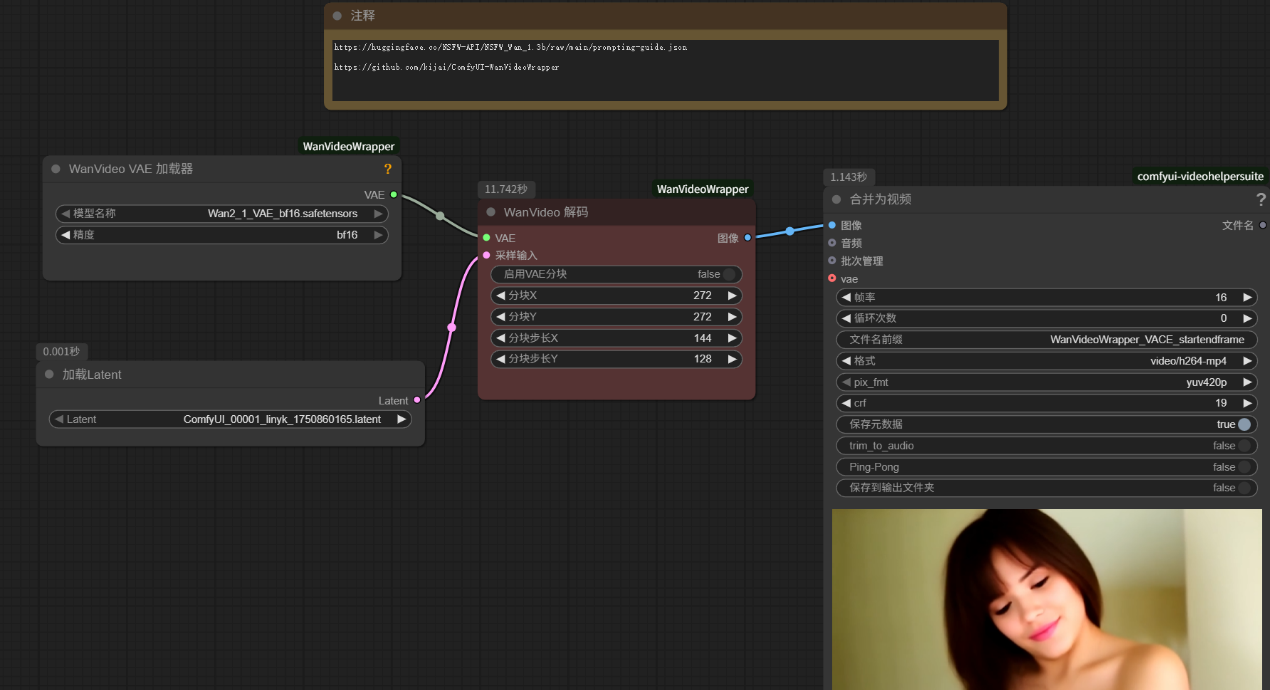Disable the 保存元数据 toggle
Viewport: 1270px width, 690px height.
click(x=1243, y=424)
